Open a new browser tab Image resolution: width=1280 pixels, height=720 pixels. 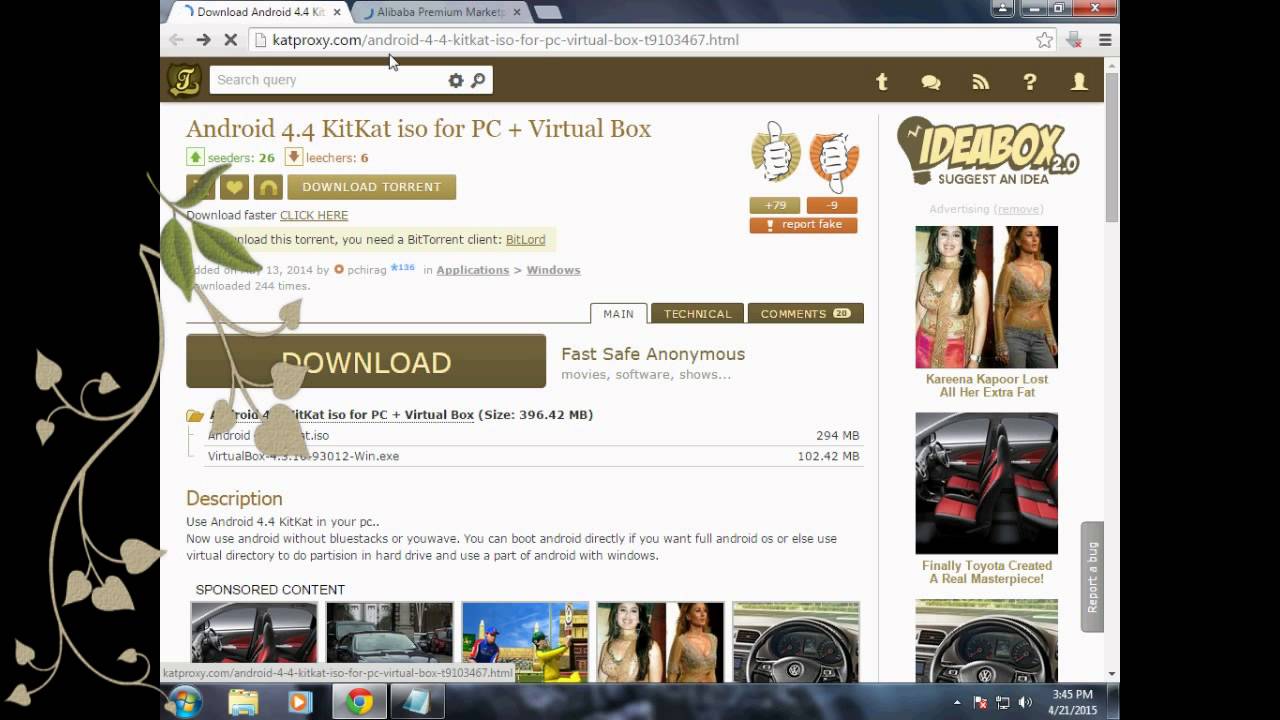coord(547,12)
